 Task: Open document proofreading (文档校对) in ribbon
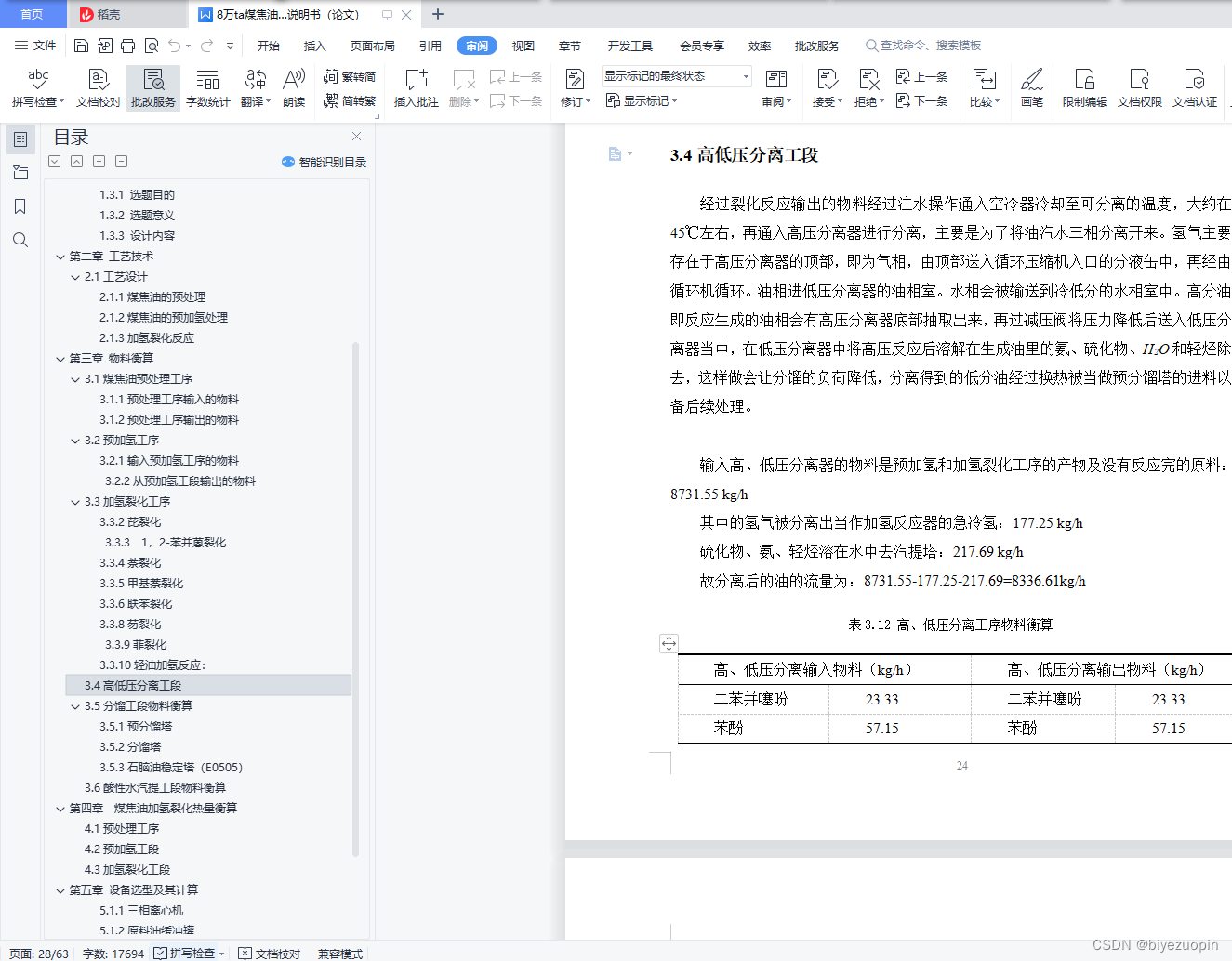[x=99, y=88]
